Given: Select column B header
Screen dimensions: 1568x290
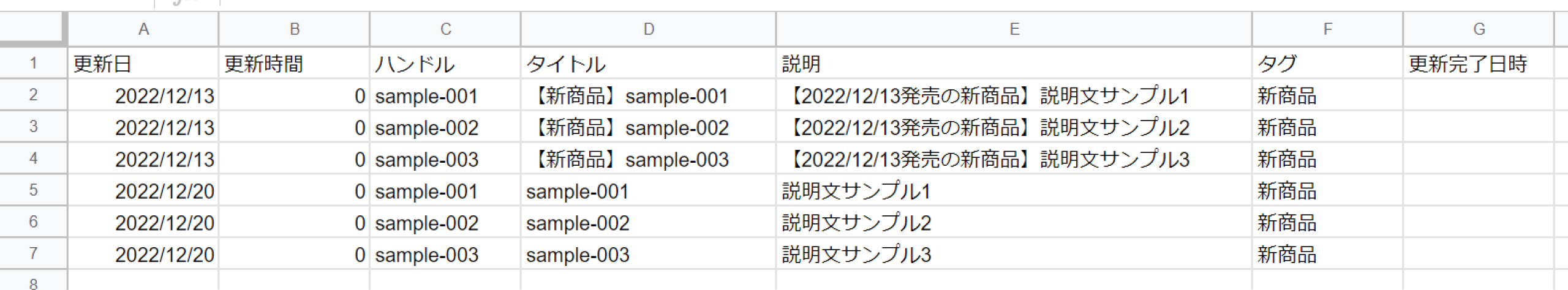Looking at the screenshot, I should coord(294,29).
